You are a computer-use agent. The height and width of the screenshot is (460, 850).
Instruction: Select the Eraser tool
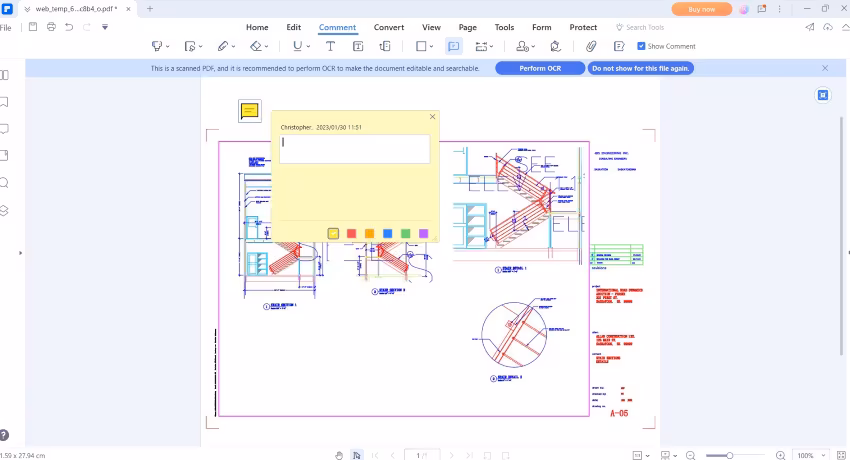[x=256, y=47]
